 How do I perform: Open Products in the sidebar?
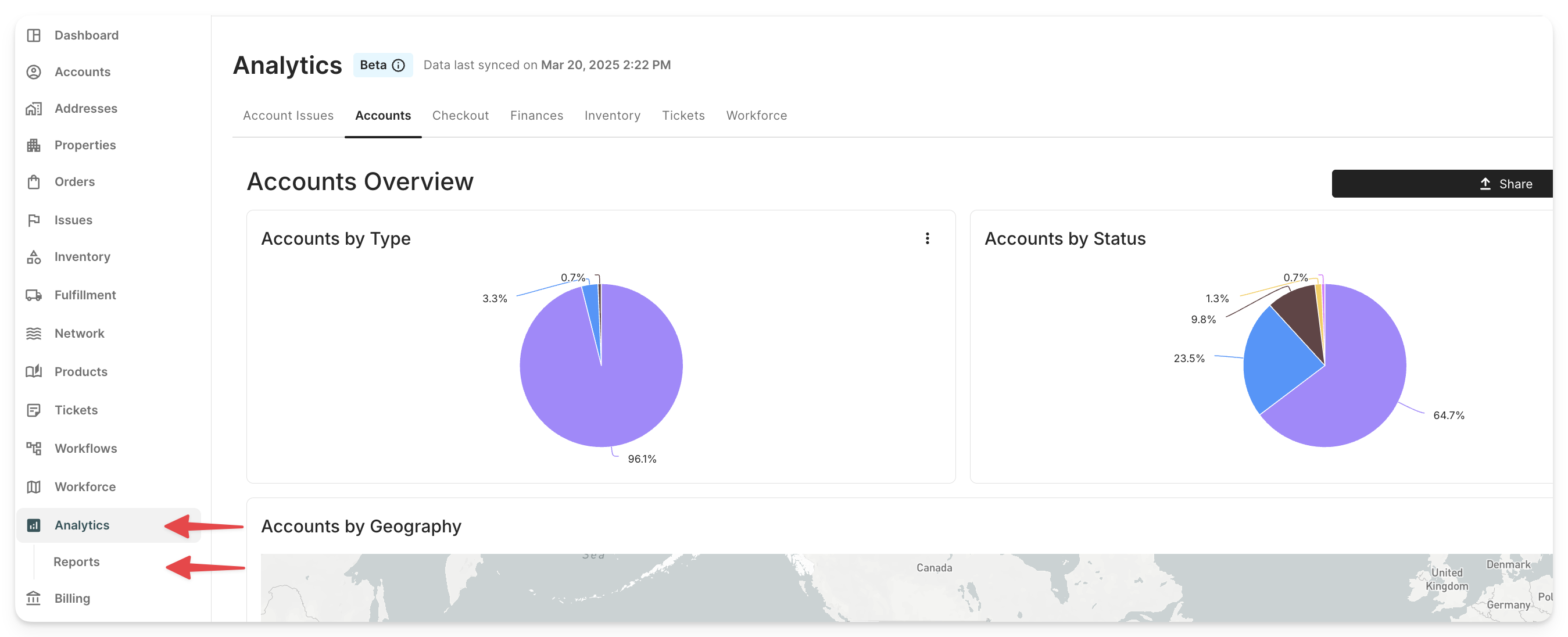[80, 372]
